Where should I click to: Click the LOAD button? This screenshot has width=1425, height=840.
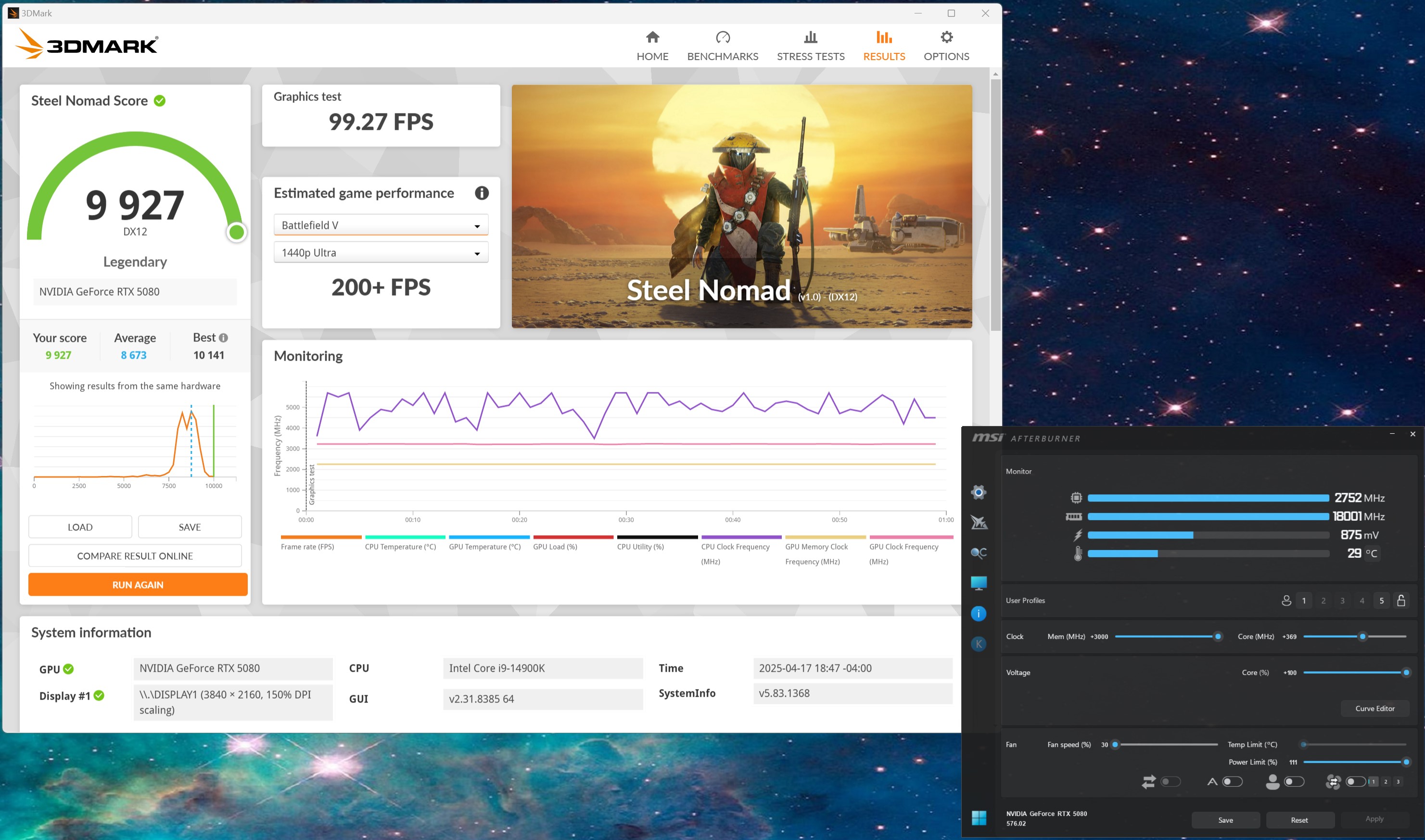coord(80,527)
